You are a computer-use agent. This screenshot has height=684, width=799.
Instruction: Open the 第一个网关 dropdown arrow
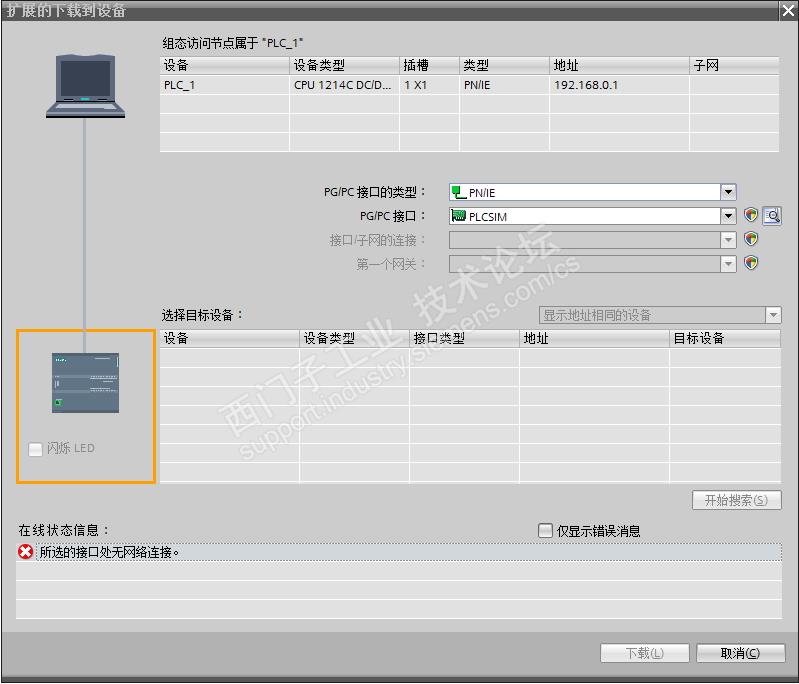[x=728, y=264]
